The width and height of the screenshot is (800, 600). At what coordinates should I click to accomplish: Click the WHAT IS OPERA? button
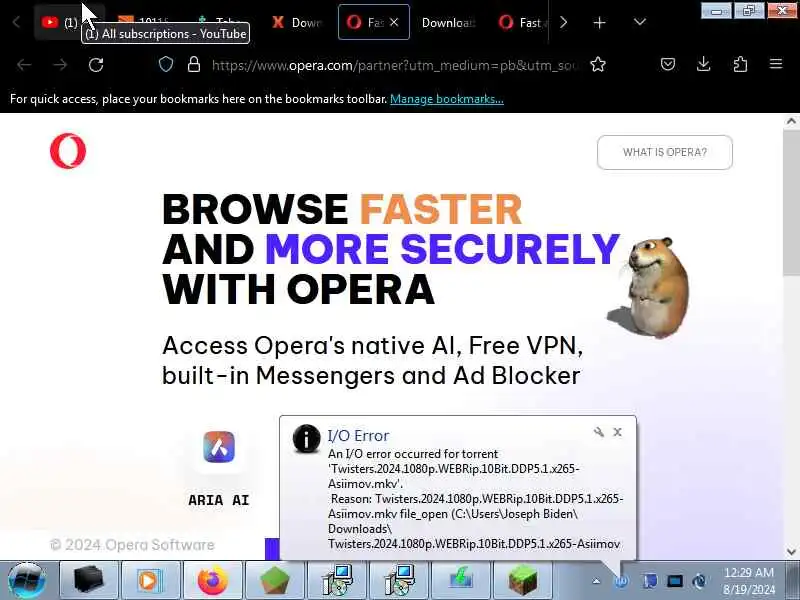[665, 152]
